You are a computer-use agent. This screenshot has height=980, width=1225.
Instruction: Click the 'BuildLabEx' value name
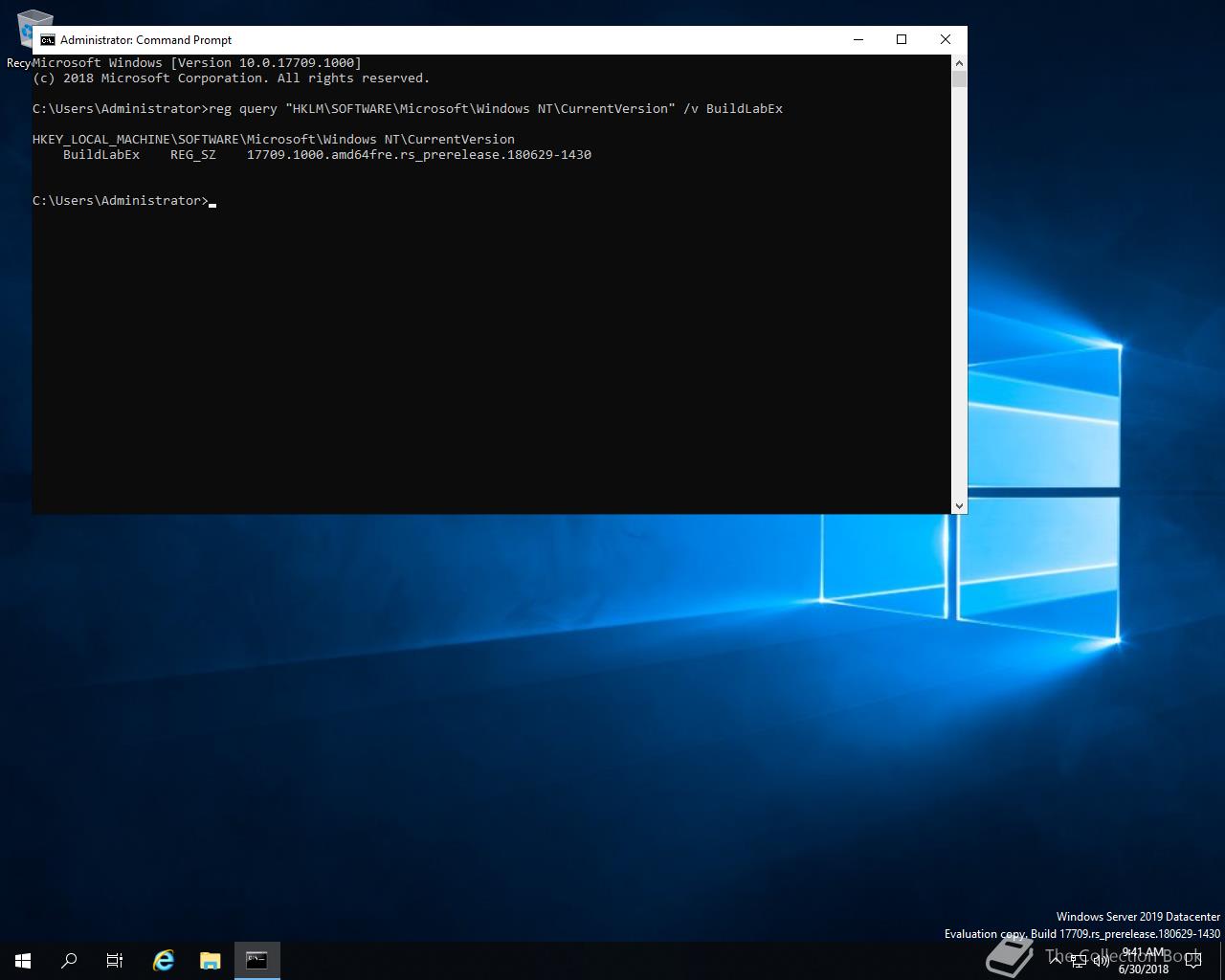click(101, 154)
